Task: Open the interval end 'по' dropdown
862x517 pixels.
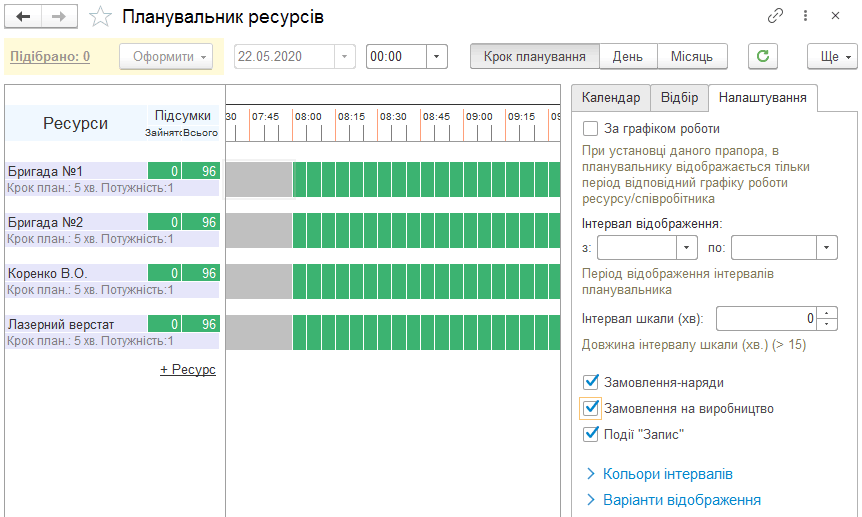Action: (826, 248)
